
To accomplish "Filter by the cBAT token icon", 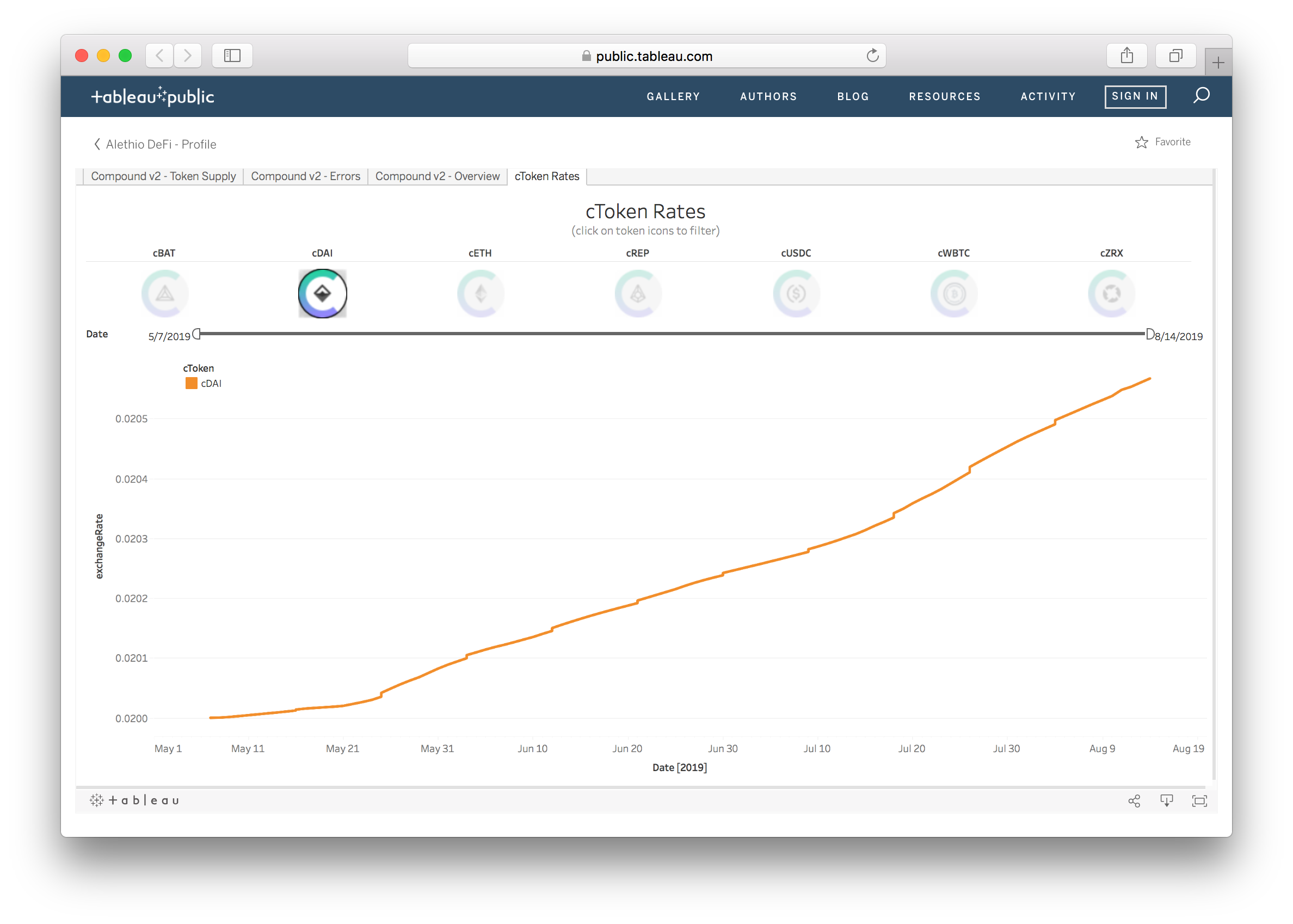I will (x=164, y=294).
